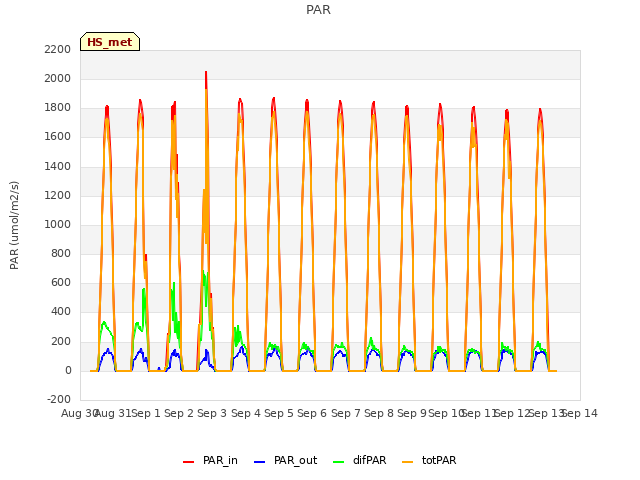Screen dimensions: 640x480
Task: Click the Sep 6 x-axis label
Action: 312,413
